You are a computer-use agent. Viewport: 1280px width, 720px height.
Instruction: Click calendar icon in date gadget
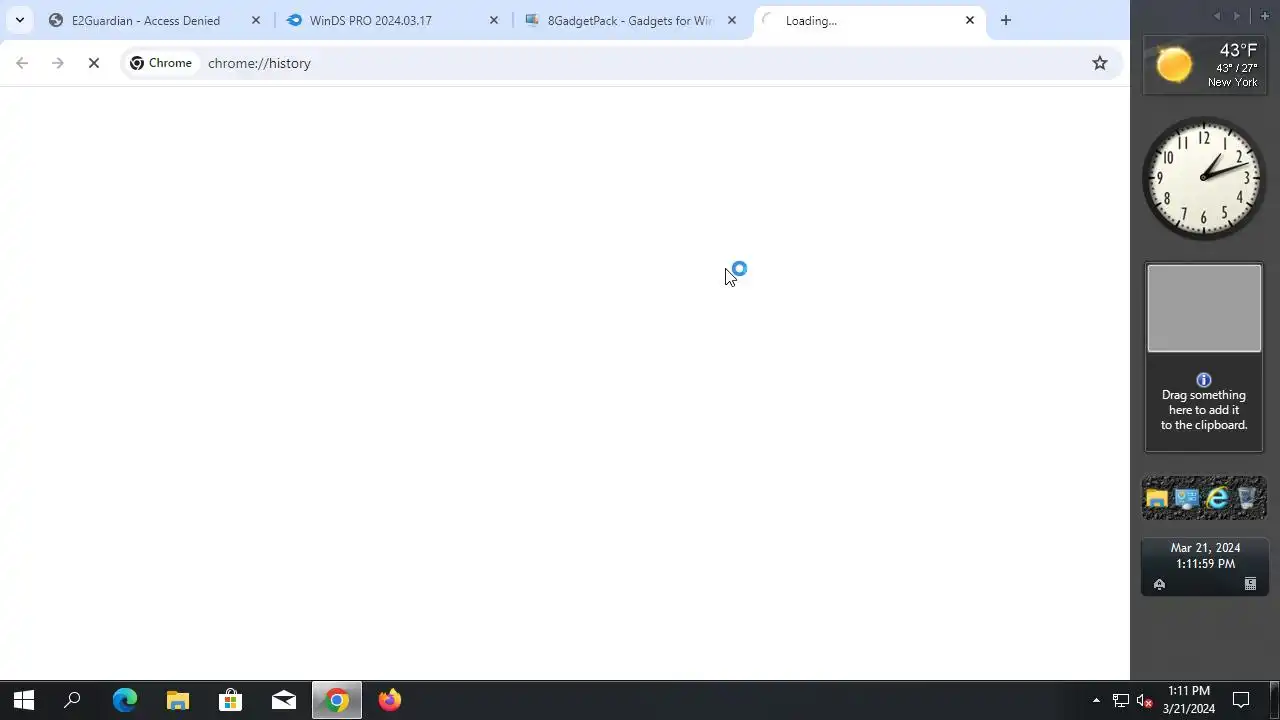1250,584
